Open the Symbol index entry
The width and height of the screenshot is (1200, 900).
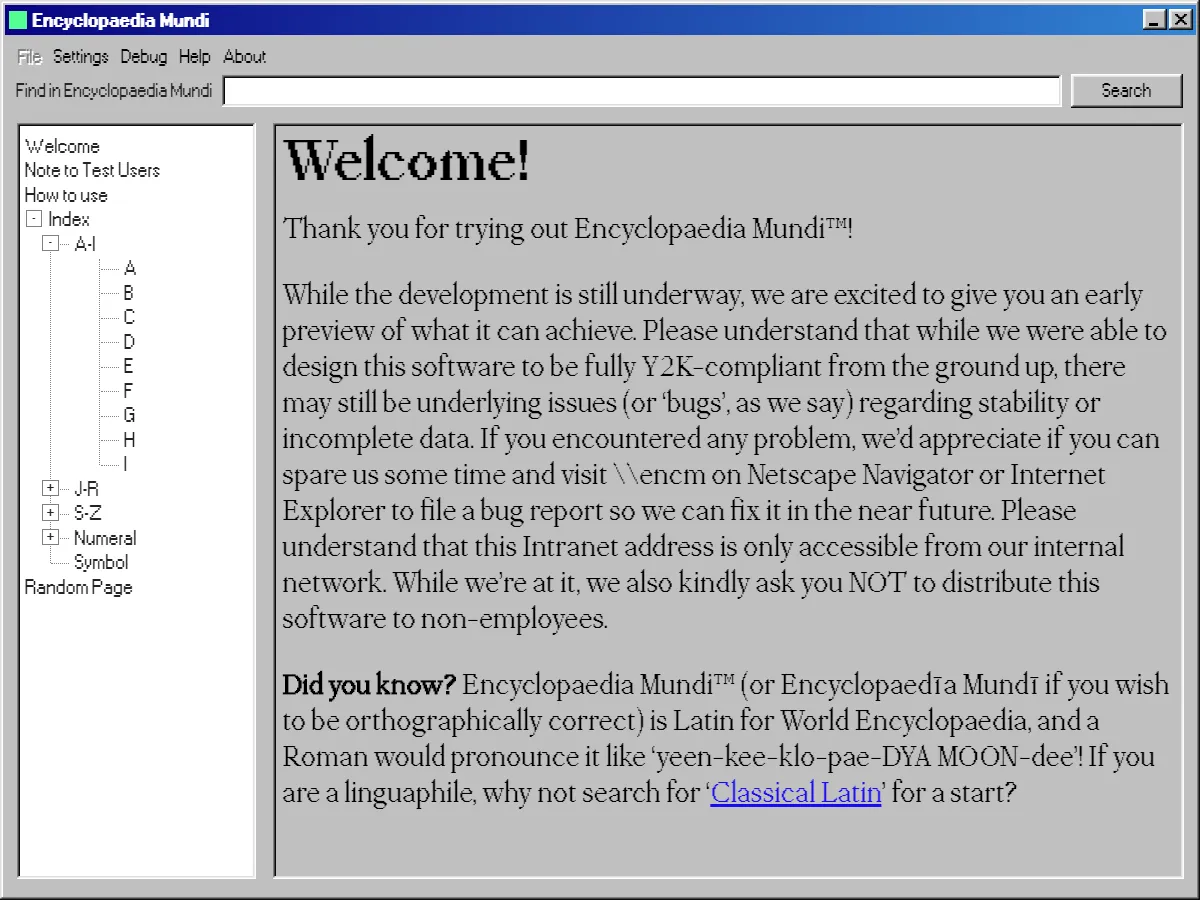point(101,562)
